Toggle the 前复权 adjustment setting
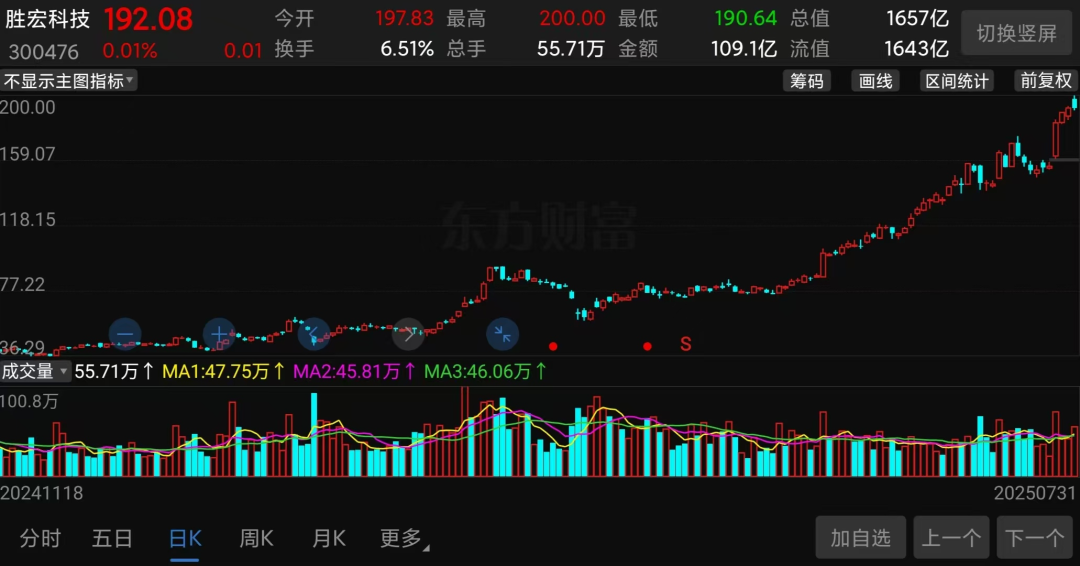Image resolution: width=1080 pixels, height=566 pixels. tap(1046, 81)
